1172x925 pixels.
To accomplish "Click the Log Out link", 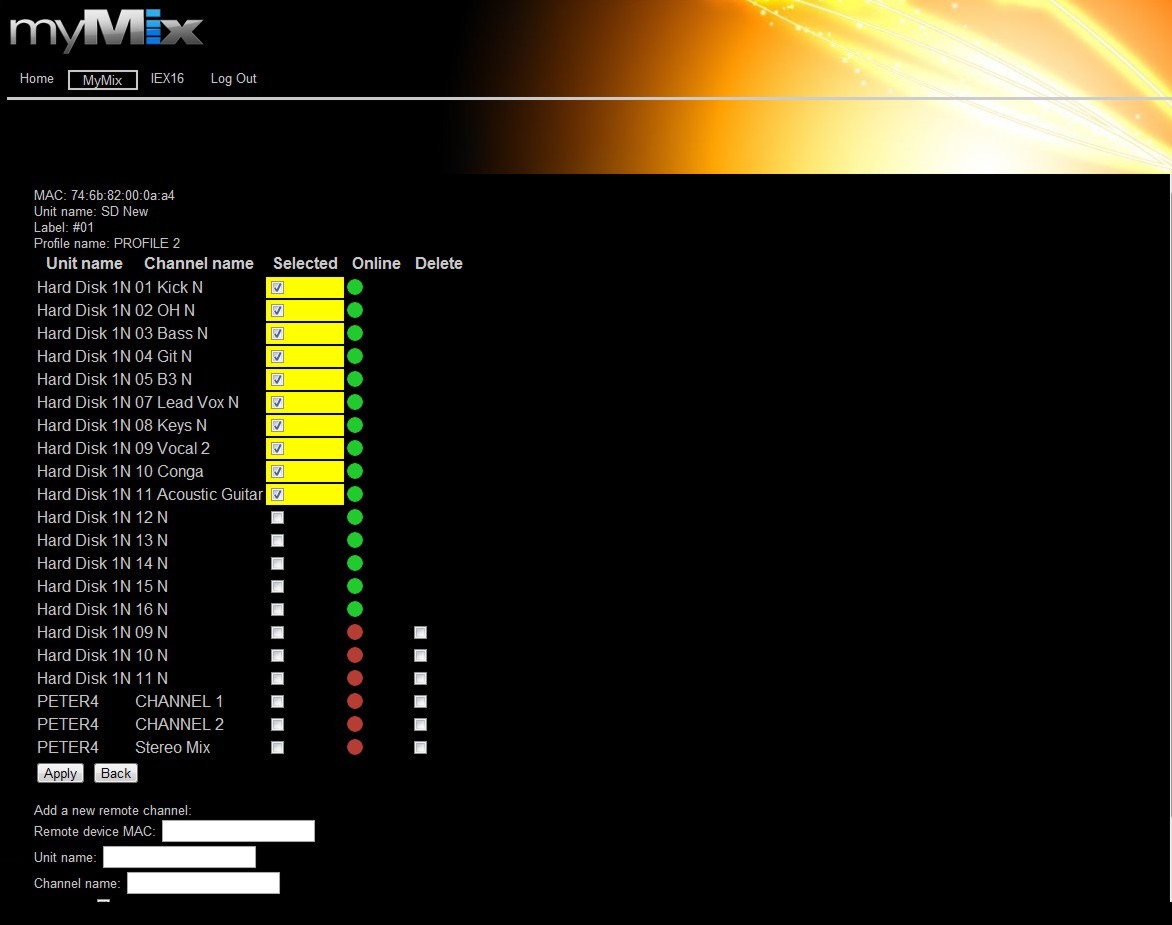I will tap(233, 79).
